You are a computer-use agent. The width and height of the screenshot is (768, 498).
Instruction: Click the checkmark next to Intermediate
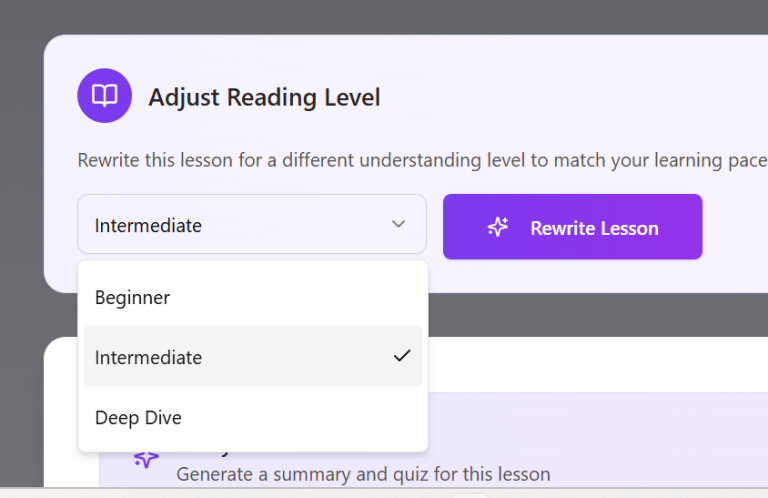point(402,356)
